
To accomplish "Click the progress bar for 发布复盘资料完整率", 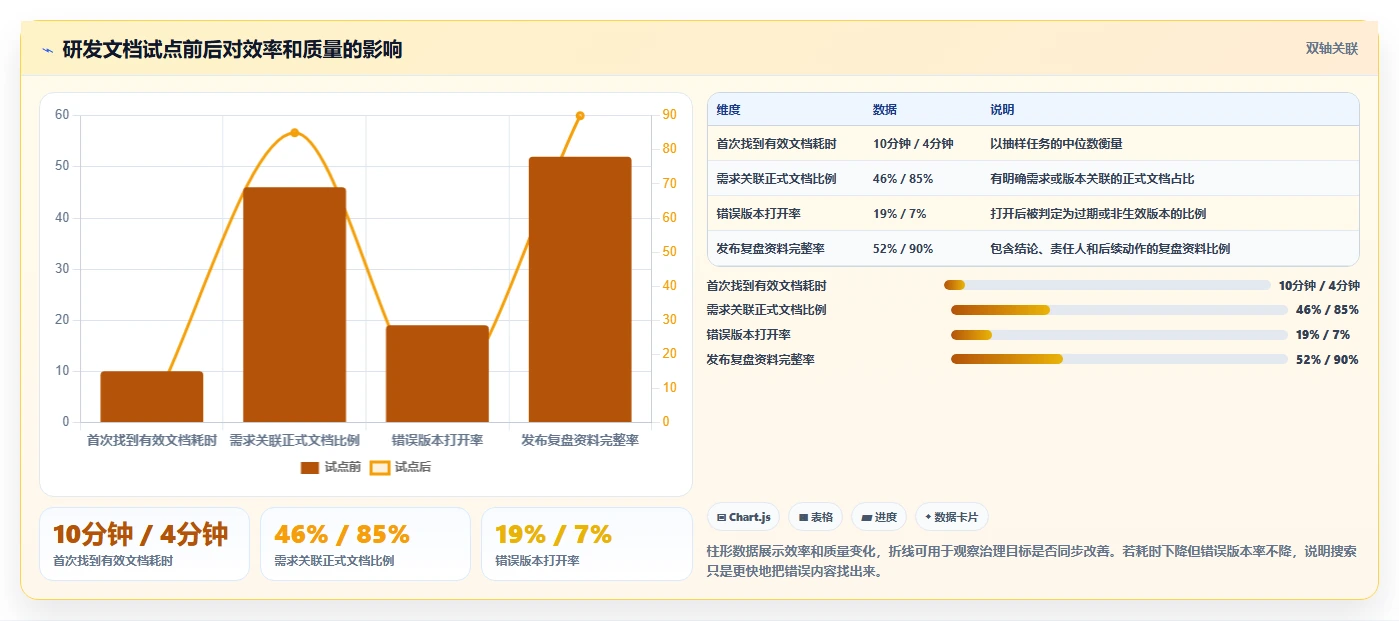I will [x=1119, y=359].
